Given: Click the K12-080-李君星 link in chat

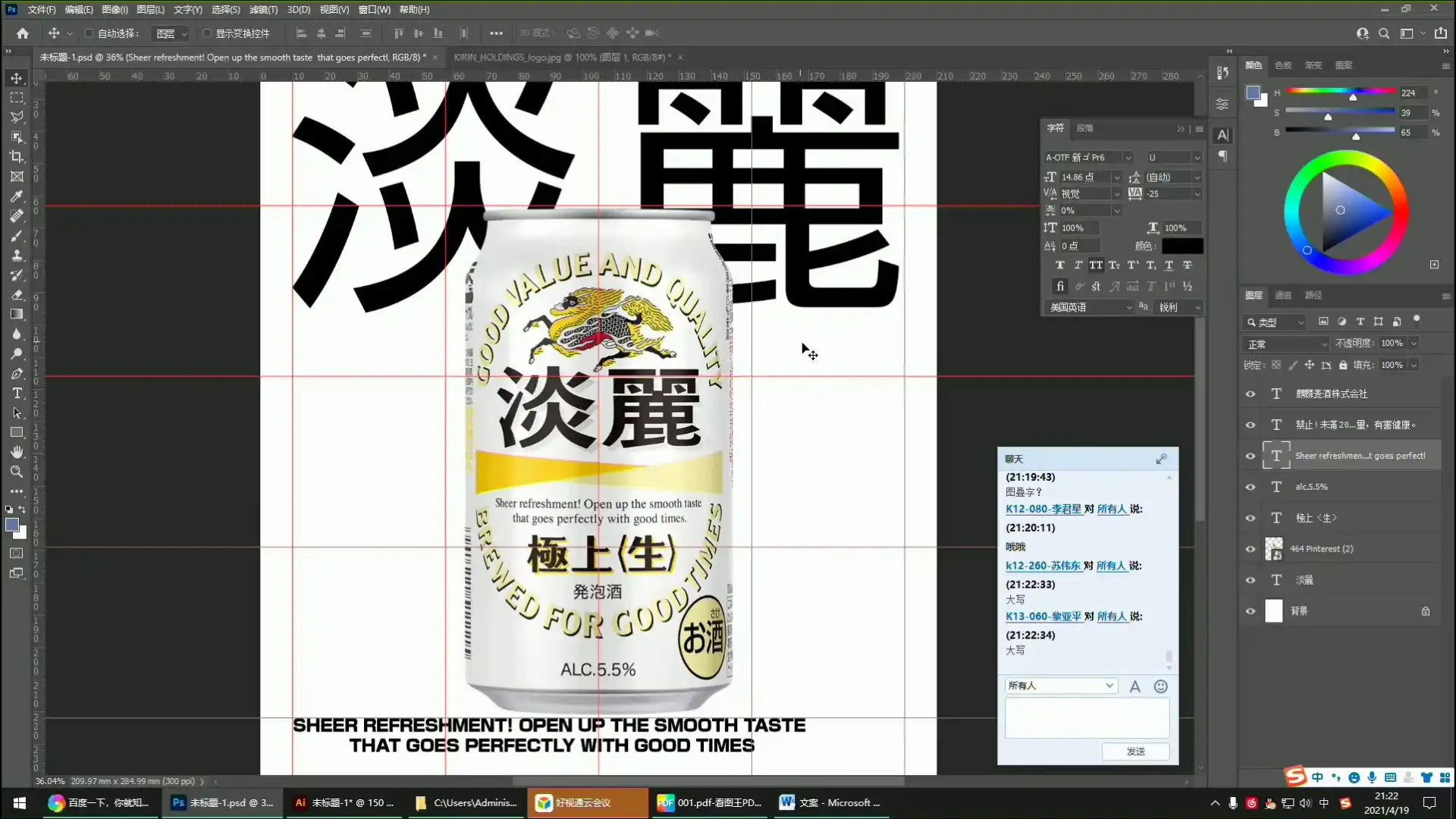Looking at the screenshot, I should [x=1043, y=510].
